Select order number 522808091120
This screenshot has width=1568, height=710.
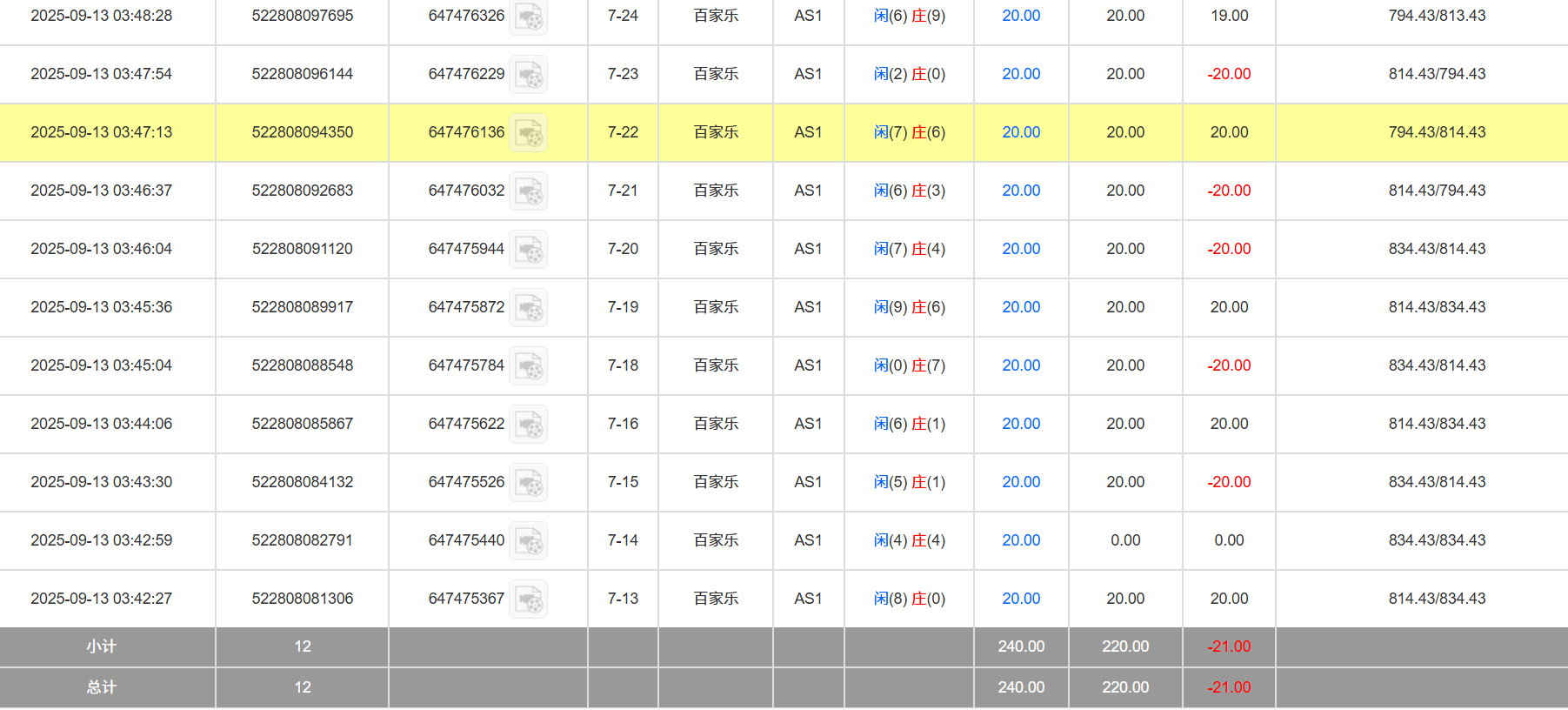(303, 249)
